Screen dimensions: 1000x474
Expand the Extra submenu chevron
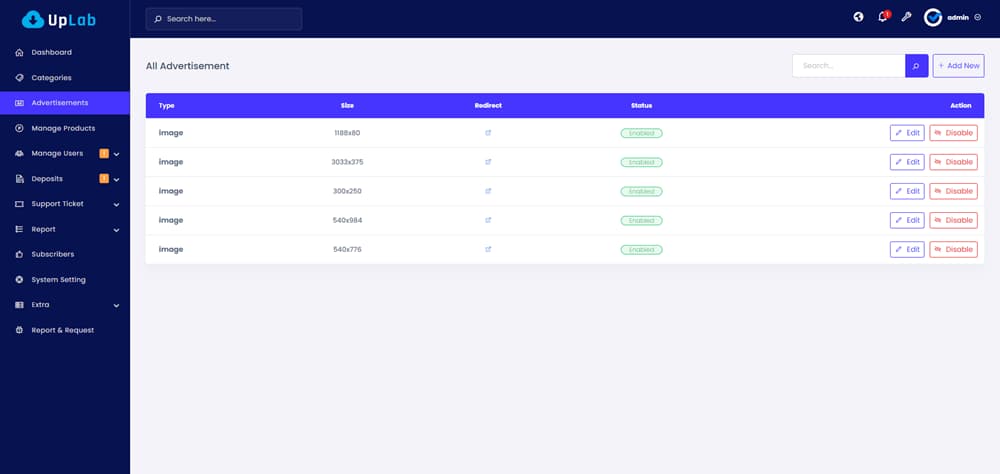(x=117, y=306)
